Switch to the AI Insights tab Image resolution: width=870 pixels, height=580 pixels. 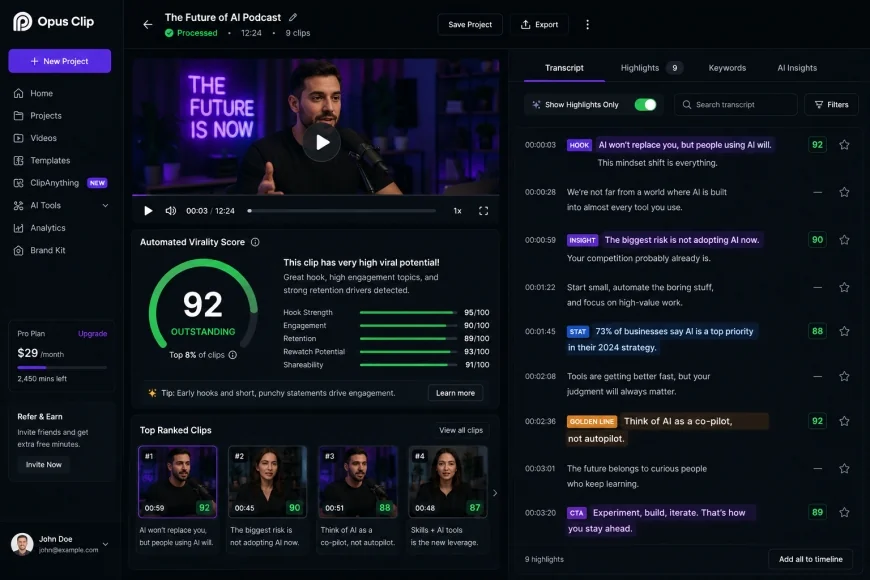click(x=797, y=68)
